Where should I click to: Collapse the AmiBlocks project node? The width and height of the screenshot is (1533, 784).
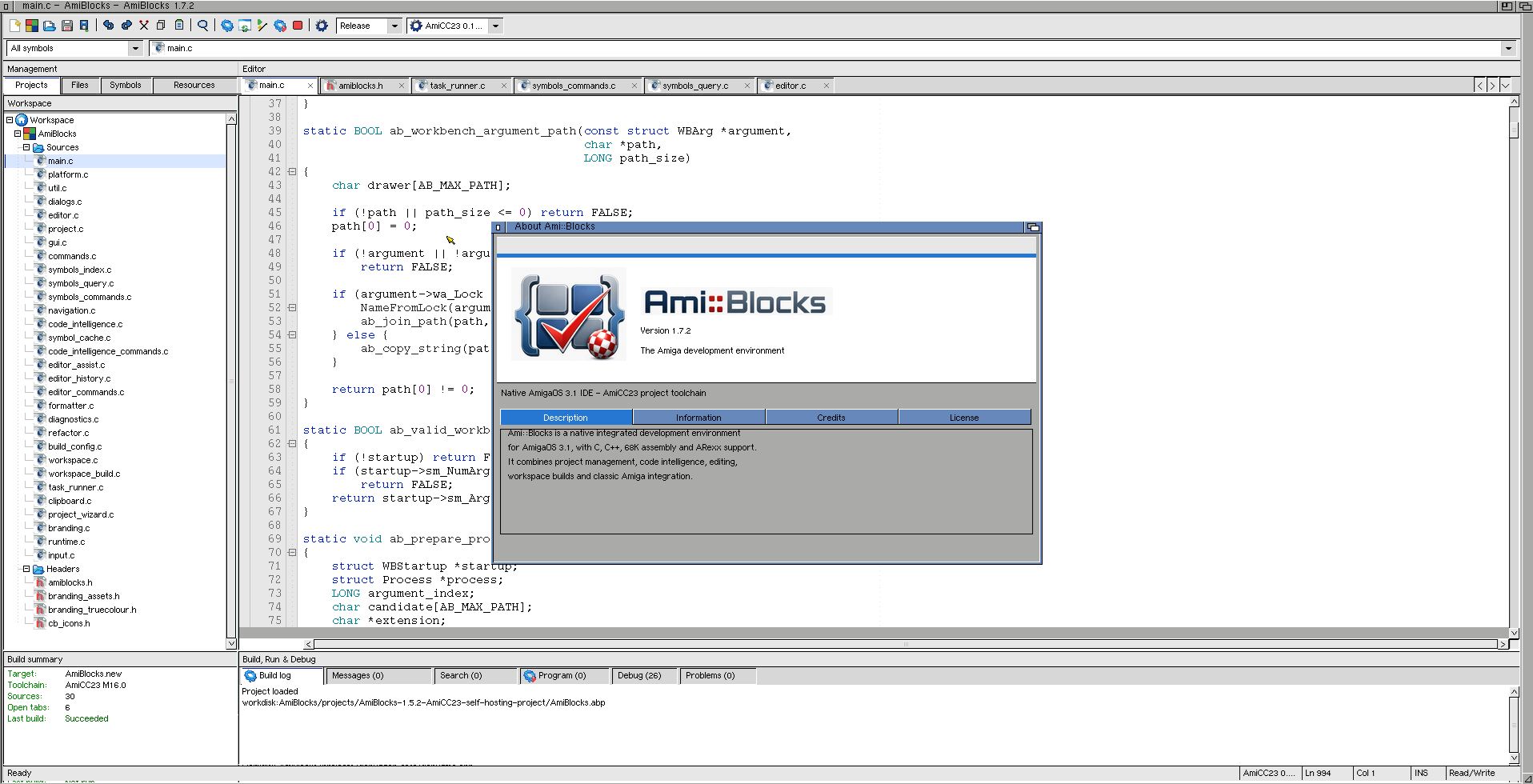point(18,134)
